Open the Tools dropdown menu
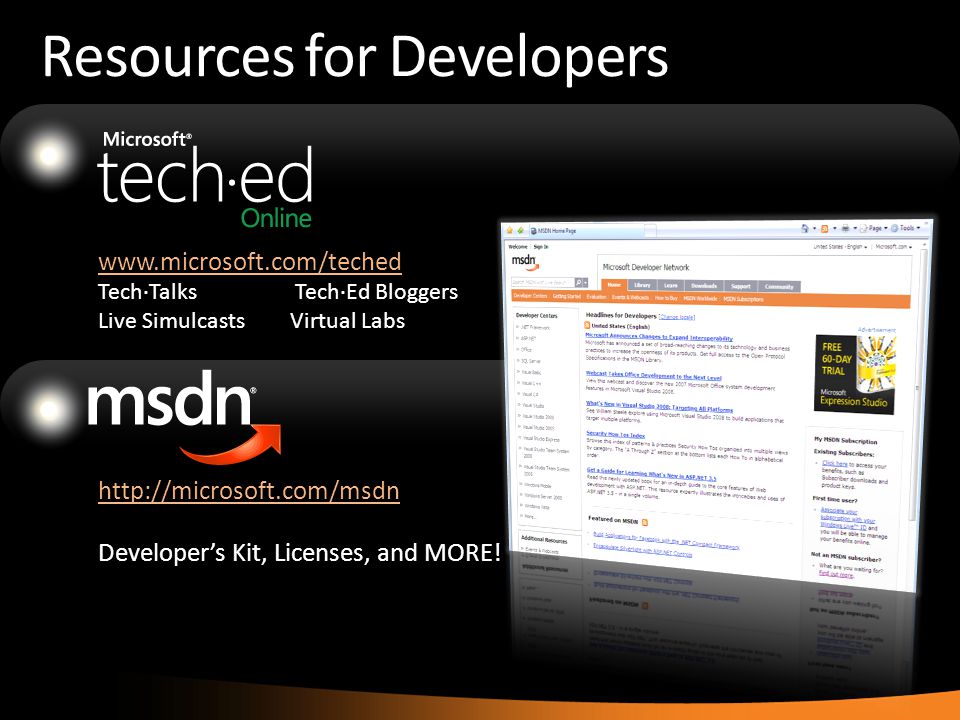Screen dimensions: 960x720 pos(906,228)
